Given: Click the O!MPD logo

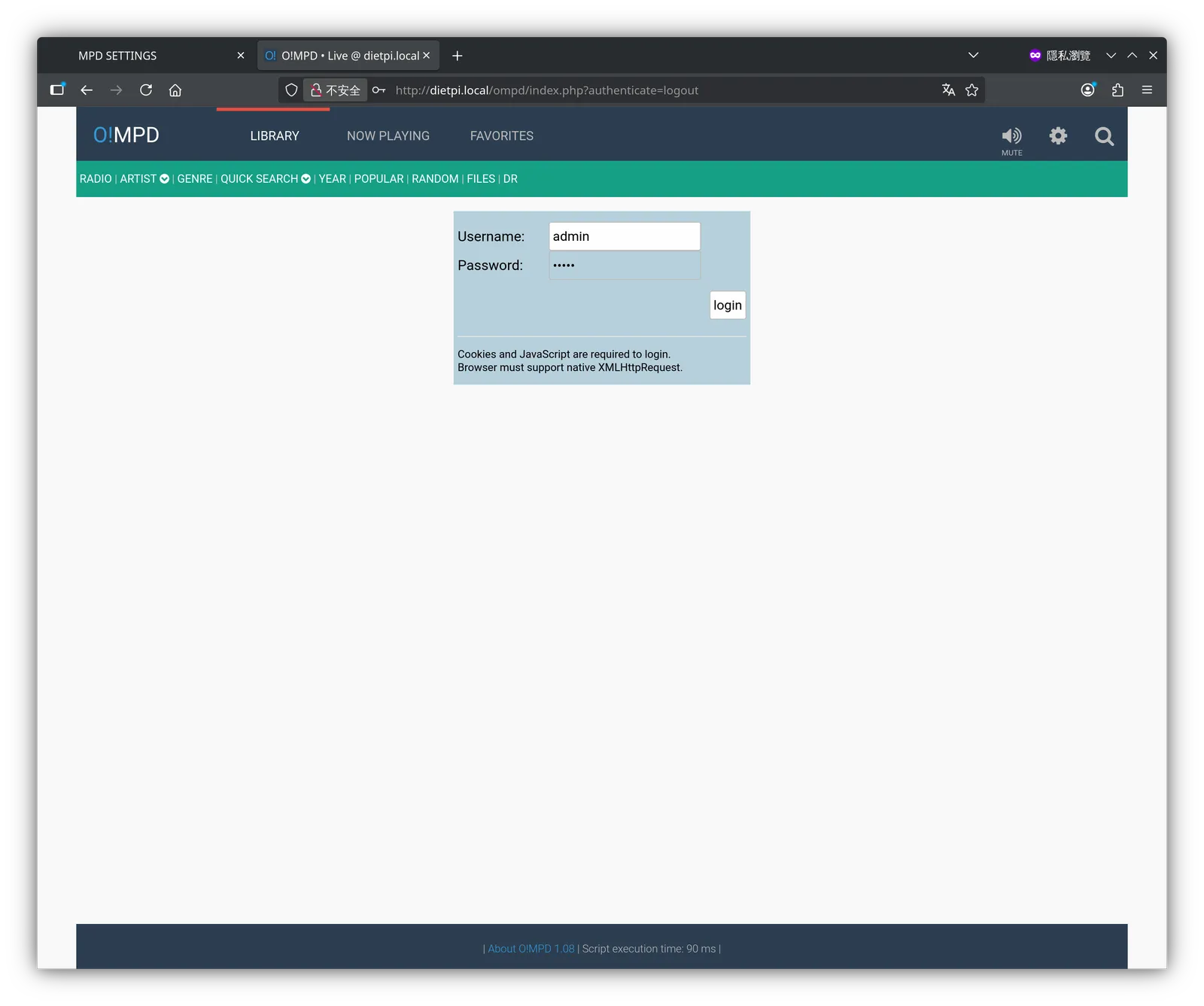Looking at the screenshot, I should point(126,135).
